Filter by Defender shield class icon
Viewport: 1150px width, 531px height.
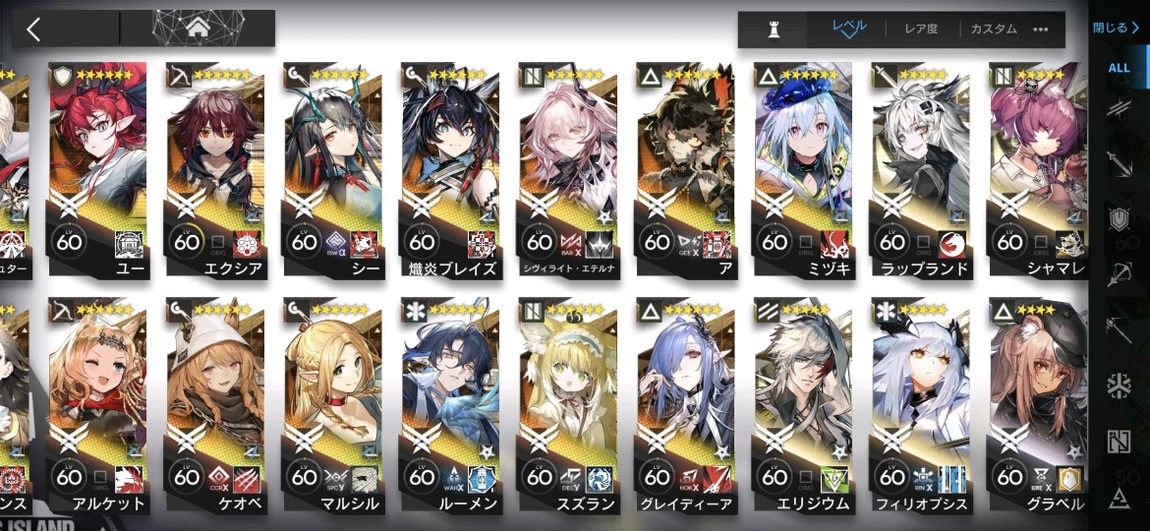click(x=1119, y=219)
